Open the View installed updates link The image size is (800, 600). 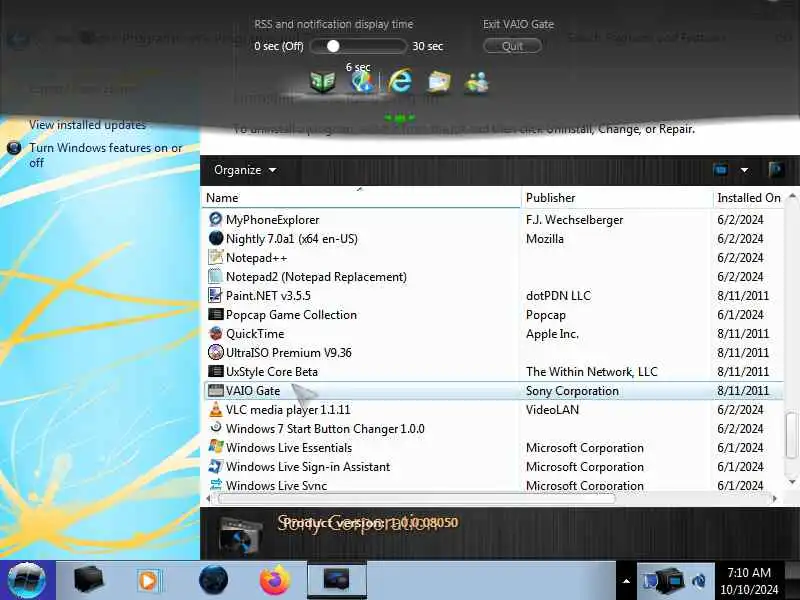[x=87, y=124]
